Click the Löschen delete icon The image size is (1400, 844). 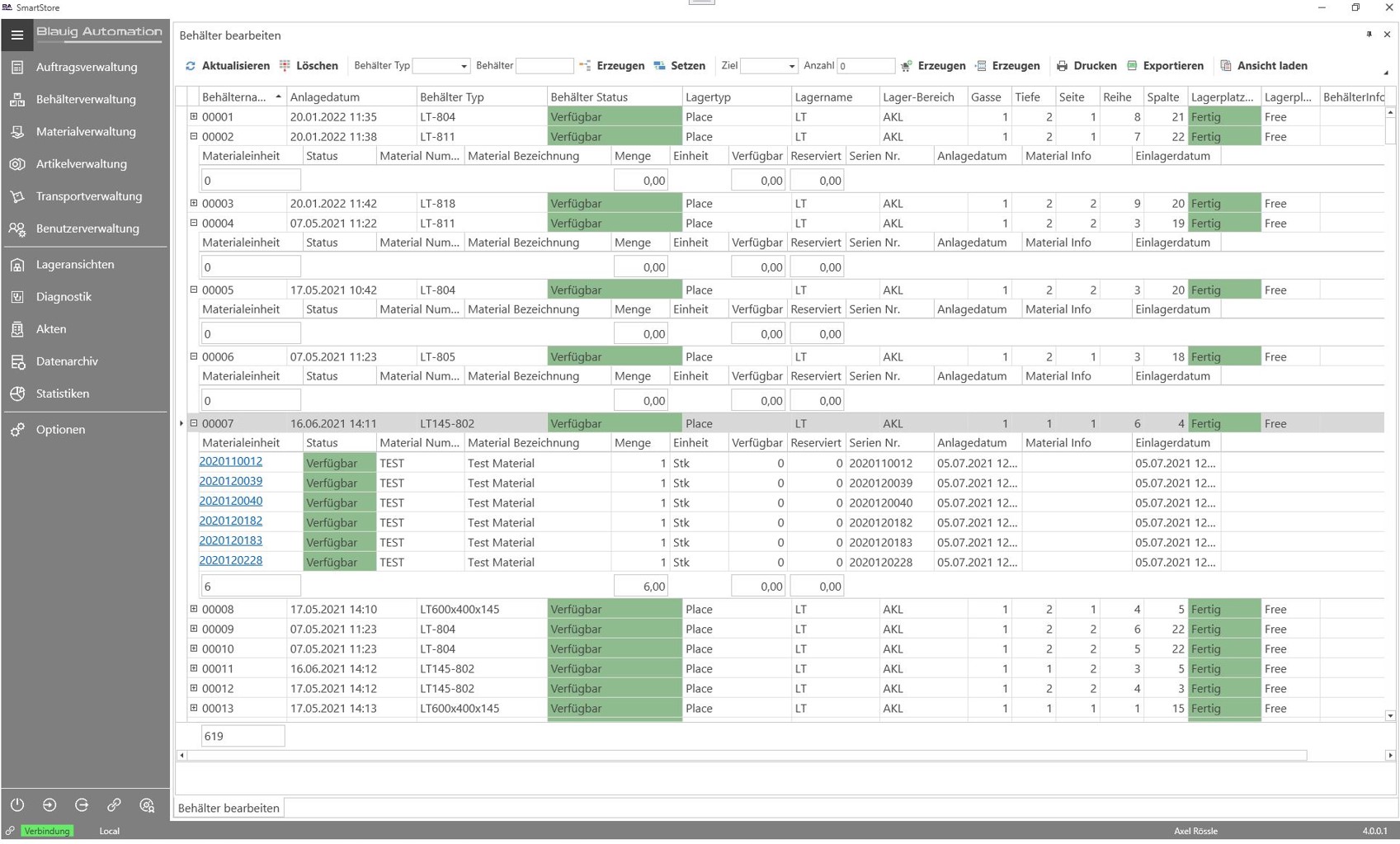click(x=285, y=66)
